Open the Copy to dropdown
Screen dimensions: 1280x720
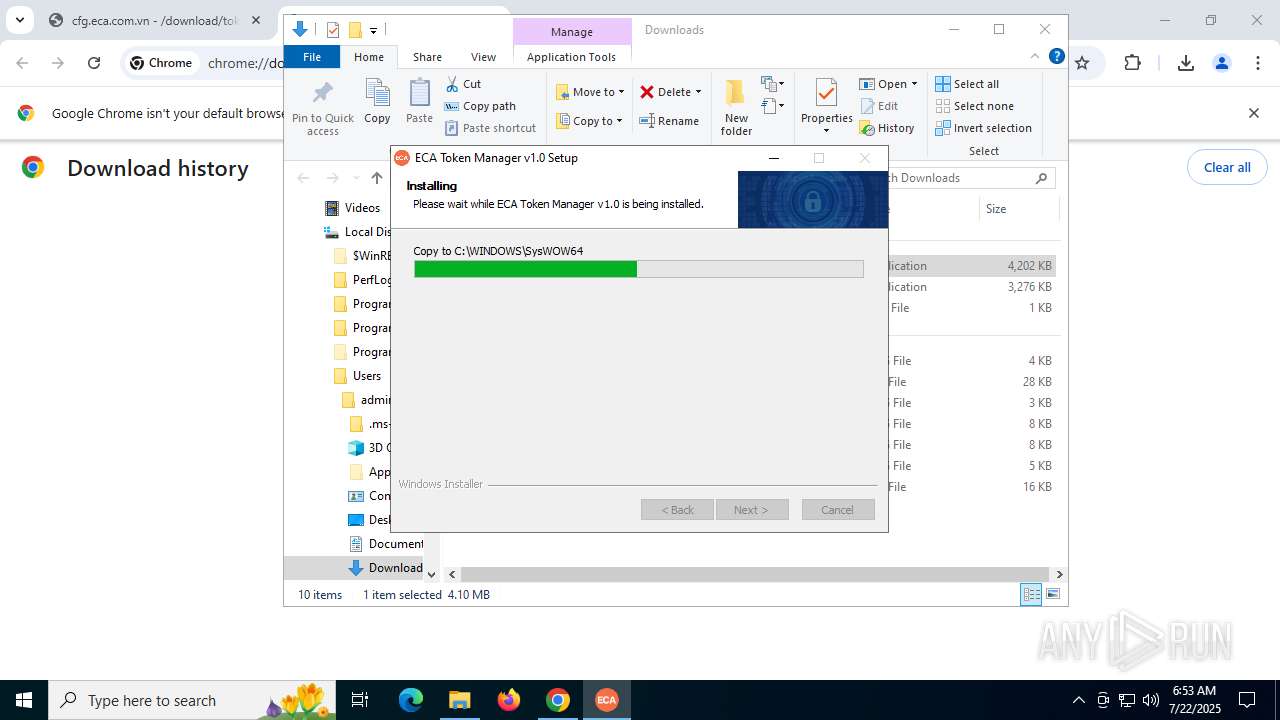point(590,121)
